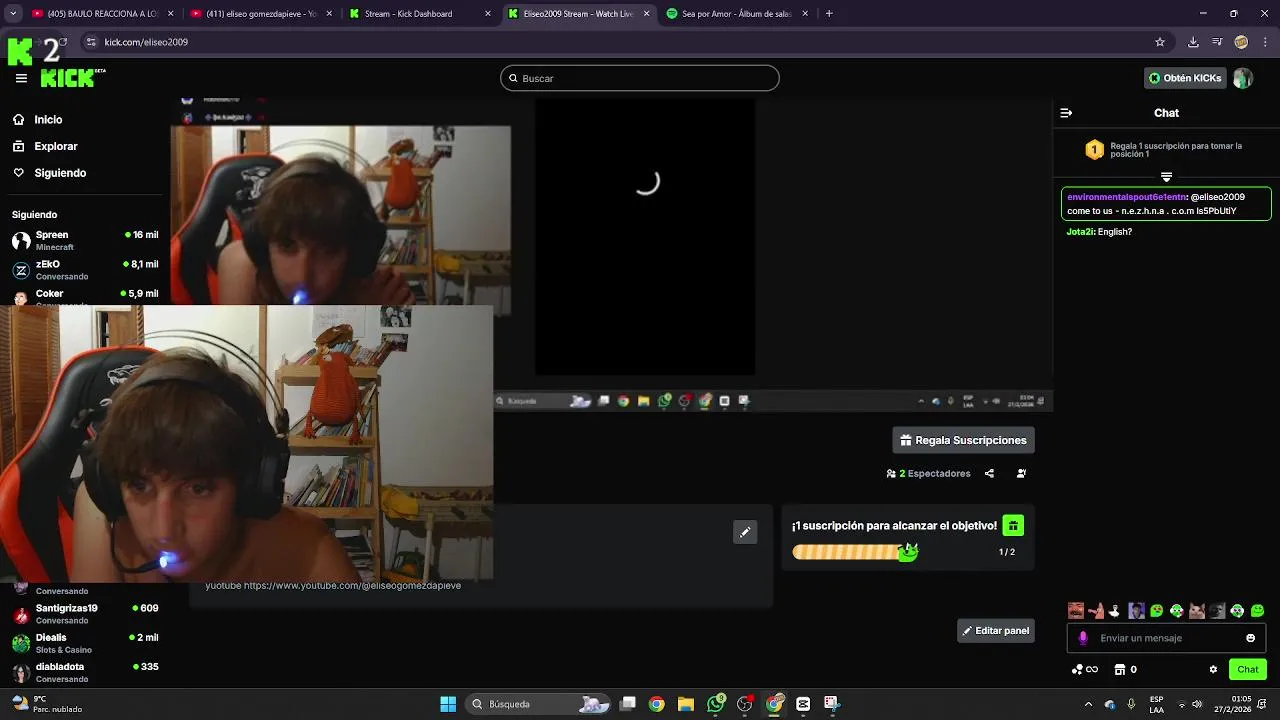This screenshot has width=1280, height=720.
Task: Open the user profile avatar menu
Action: [1242, 78]
